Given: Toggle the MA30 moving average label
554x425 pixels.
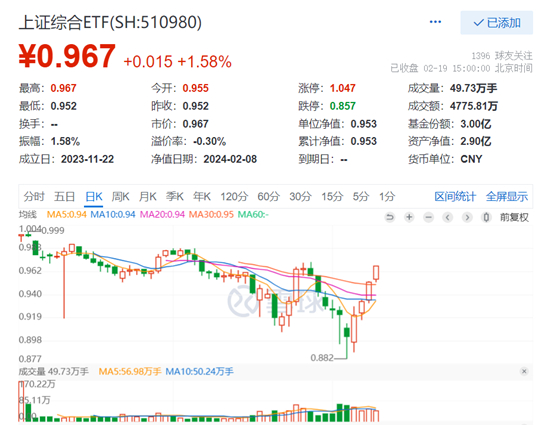Looking at the screenshot, I should [211, 214].
